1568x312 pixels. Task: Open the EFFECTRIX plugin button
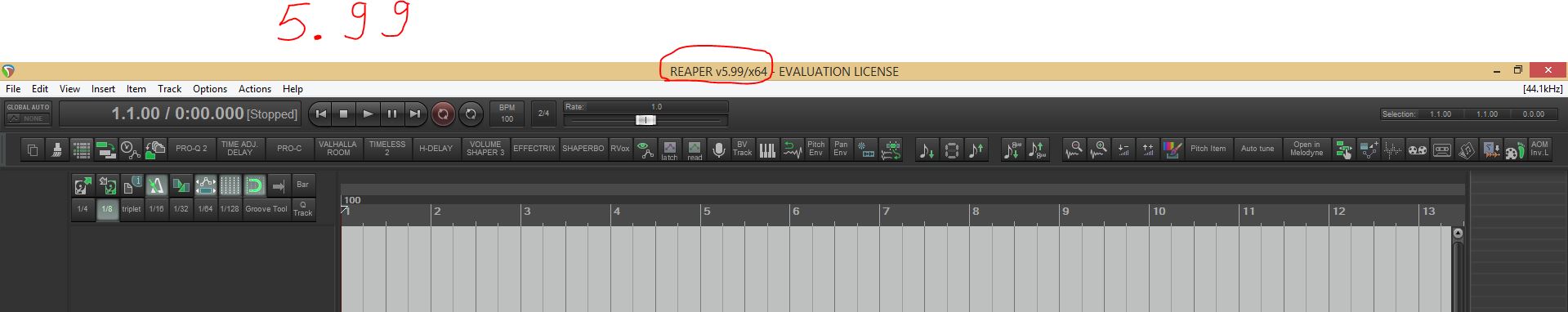pyautogui.click(x=534, y=149)
